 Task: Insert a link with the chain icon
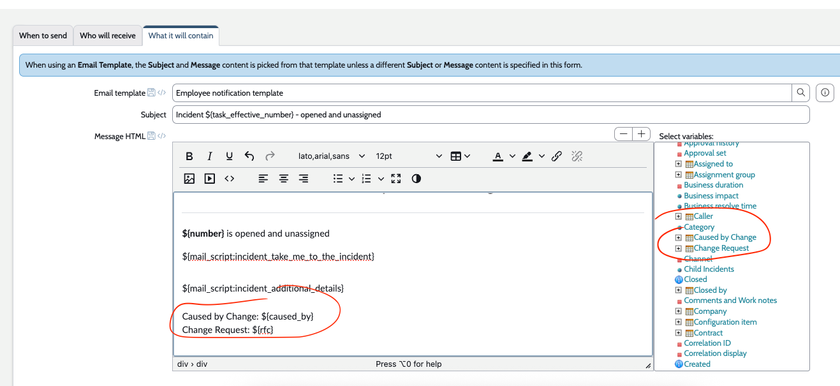[557, 156]
